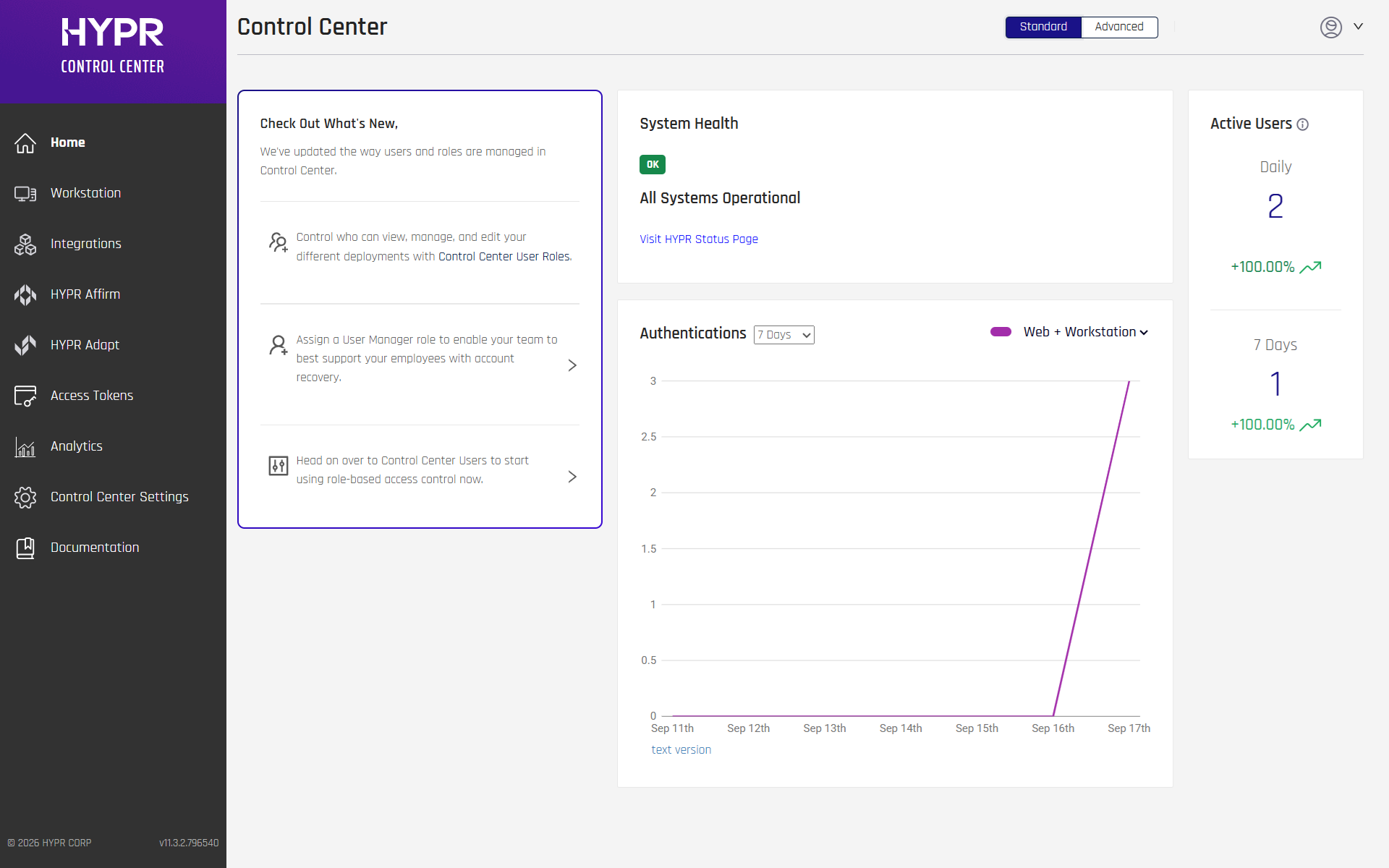Visit HYPR Status Page link
1389x868 pixels.
point(699,239)
